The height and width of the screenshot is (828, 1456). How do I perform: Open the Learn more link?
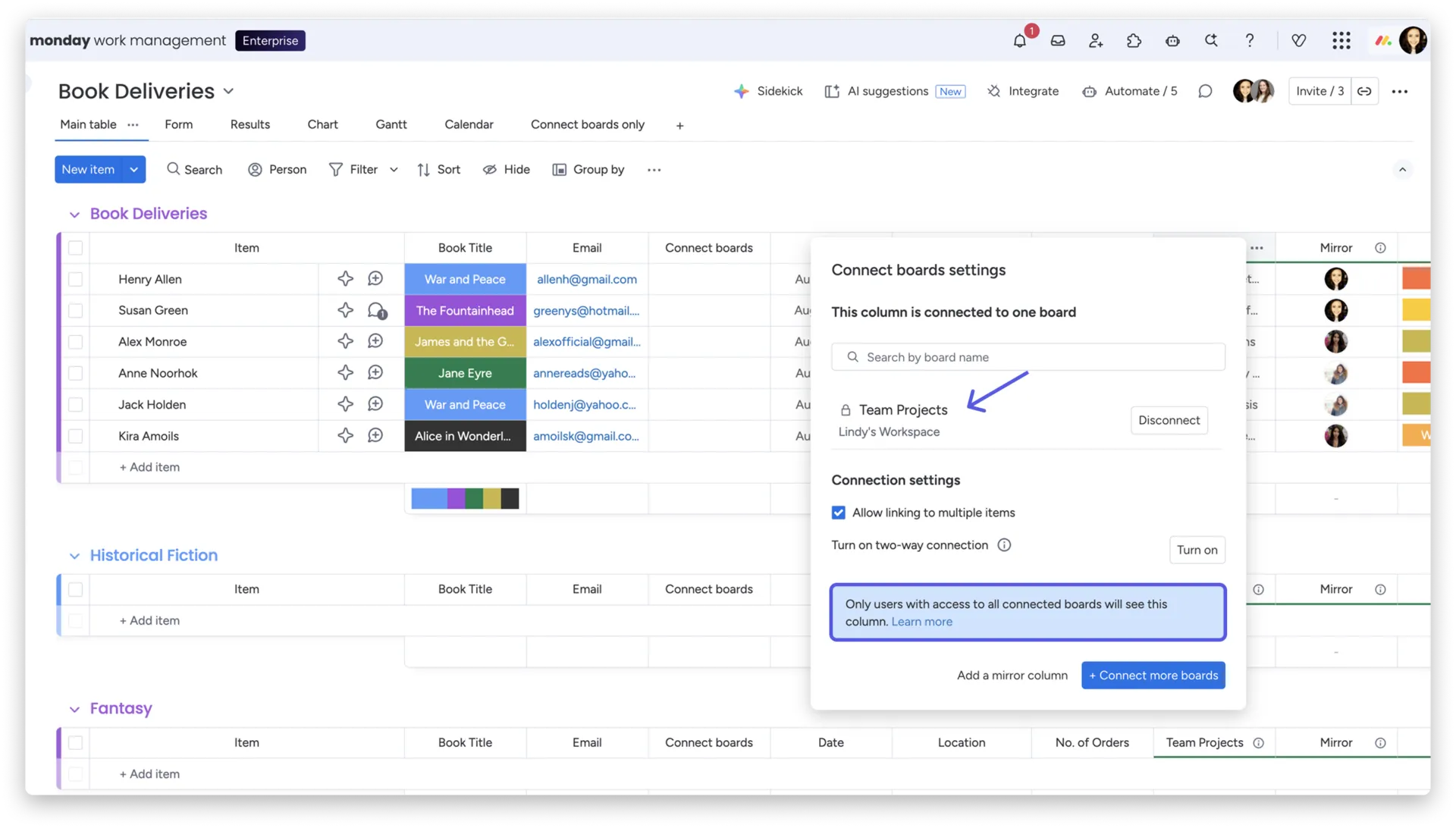(x=921, y=622)
